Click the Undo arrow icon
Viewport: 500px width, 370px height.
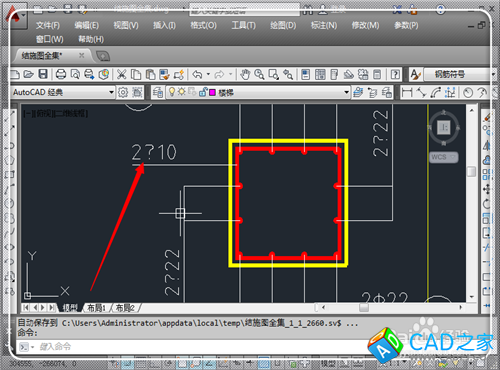click(197, 74)
